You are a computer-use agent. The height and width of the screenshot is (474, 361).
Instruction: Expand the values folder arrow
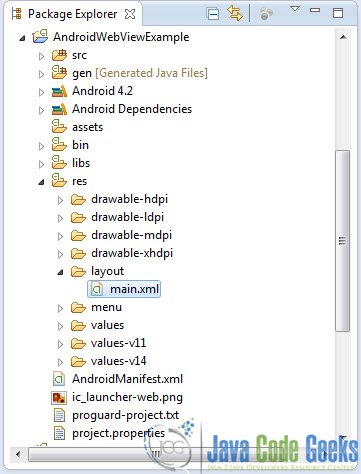(60, 326)
